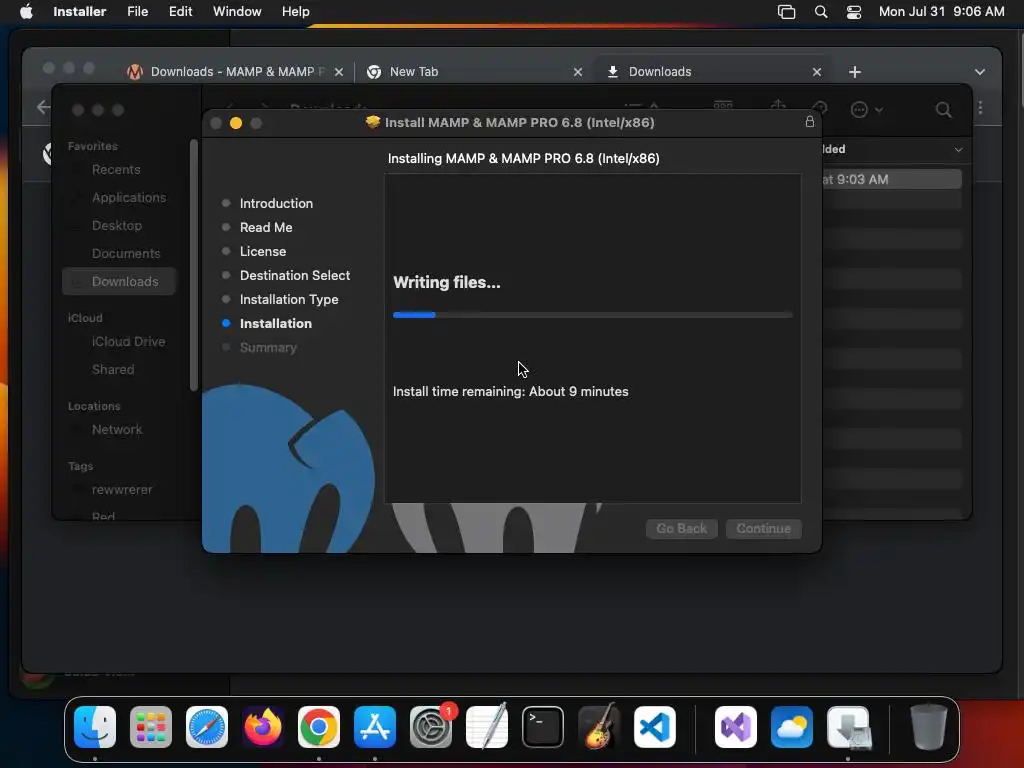Open the Installer app menu

pyautogui.click(x=79, y=11)
